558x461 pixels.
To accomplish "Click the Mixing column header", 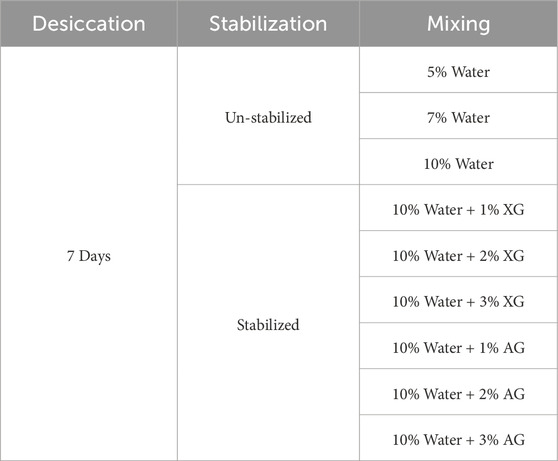I will 458,23.
